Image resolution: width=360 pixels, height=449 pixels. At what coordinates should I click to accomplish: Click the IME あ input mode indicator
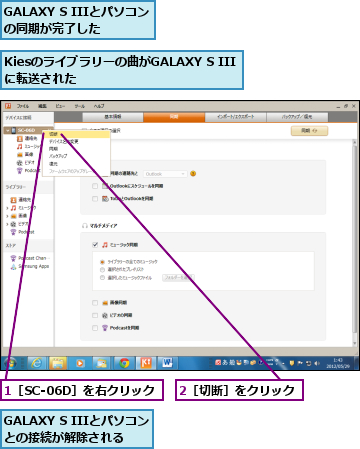pos(225,363)
